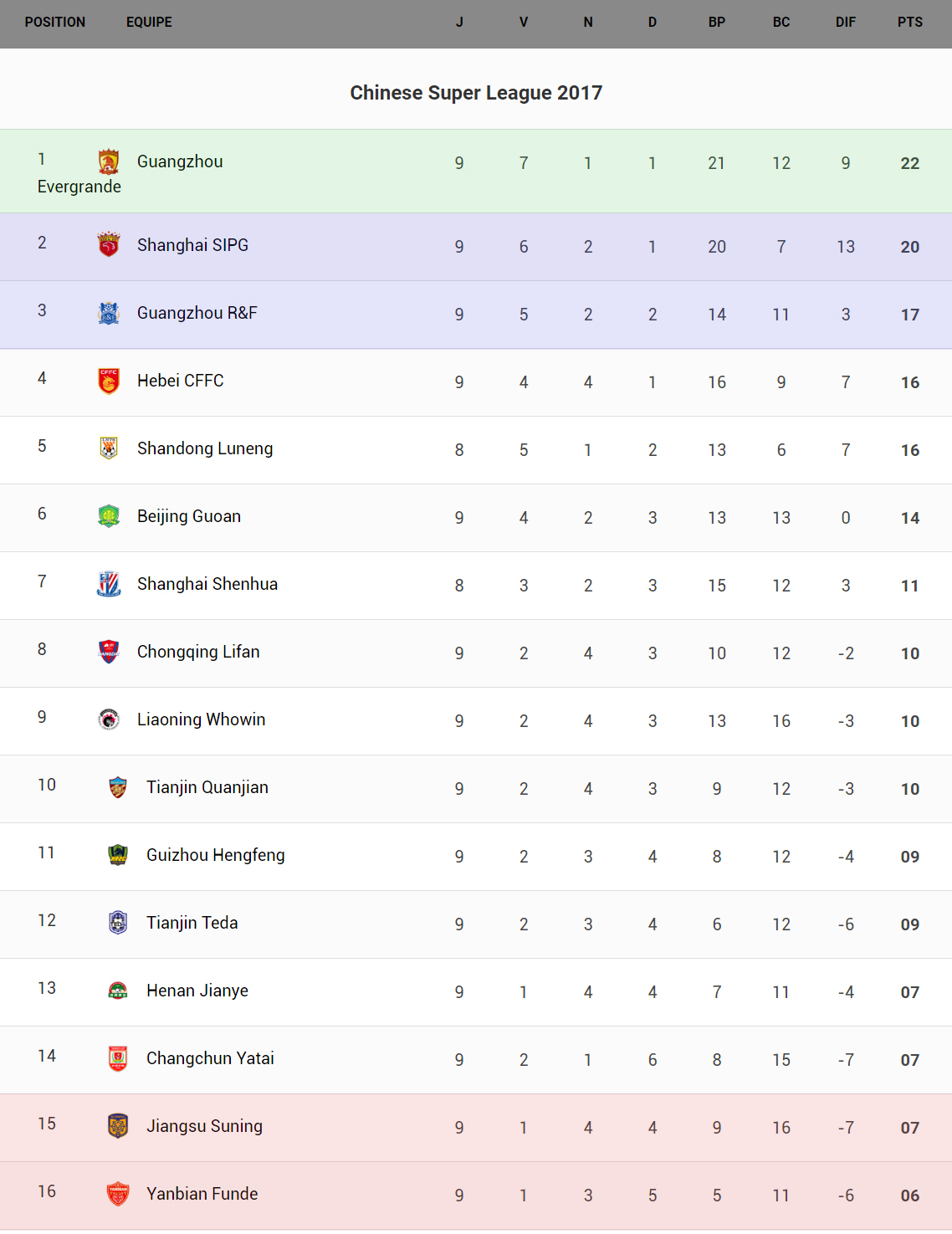Click the Tianjin Teda team crest
The width and height of the screenshot is (952, 1234).
[x=118, y=923]
